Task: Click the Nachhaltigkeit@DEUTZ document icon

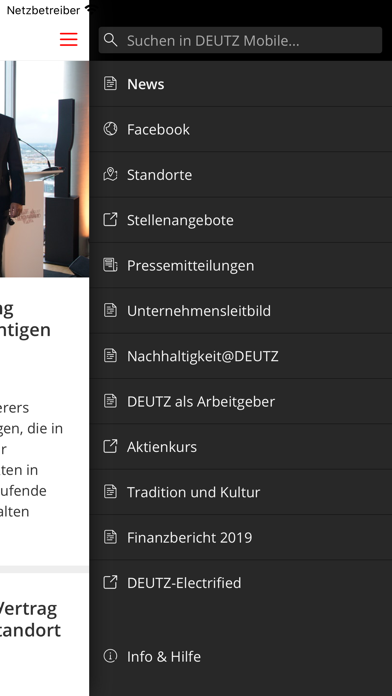Action: pyautogui.click(x=110, y=356)
